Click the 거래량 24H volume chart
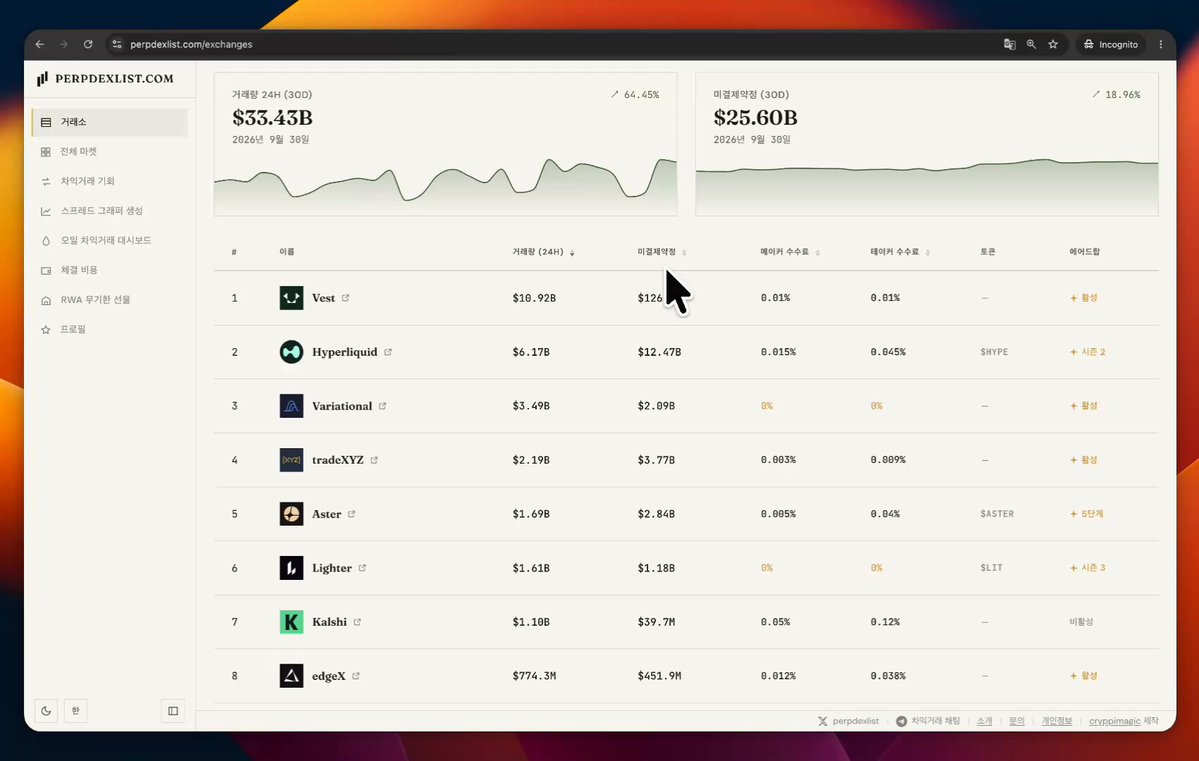Viewport: 1199px width, 761px height. click(x=446, y=144)
